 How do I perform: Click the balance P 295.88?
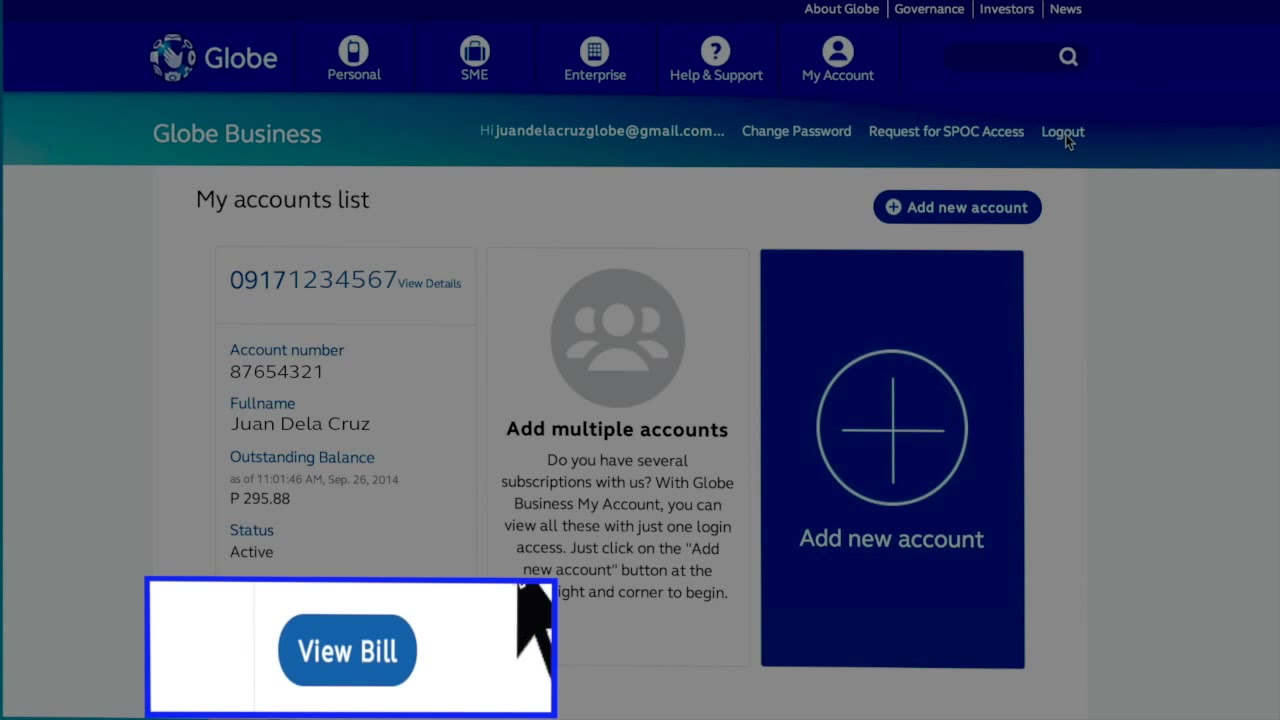point(260,498)
